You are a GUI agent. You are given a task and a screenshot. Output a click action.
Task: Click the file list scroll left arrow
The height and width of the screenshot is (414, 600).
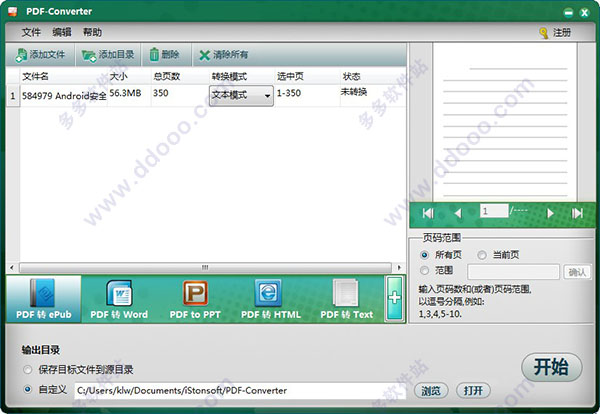coord(12,267)
